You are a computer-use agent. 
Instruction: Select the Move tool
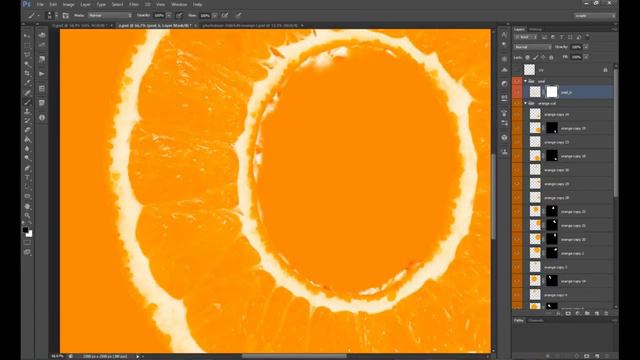(x=27, y=36)
